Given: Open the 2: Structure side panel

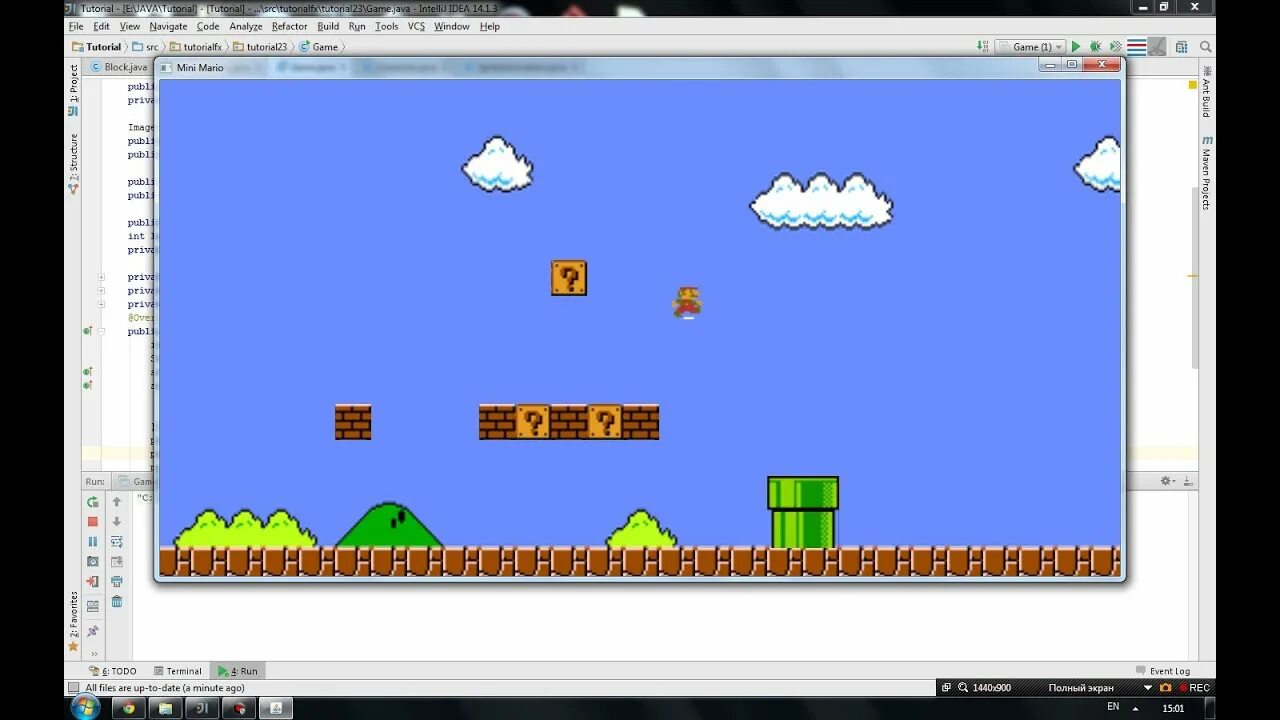Looking at the screenshot, I should click(x=73, y=163).
